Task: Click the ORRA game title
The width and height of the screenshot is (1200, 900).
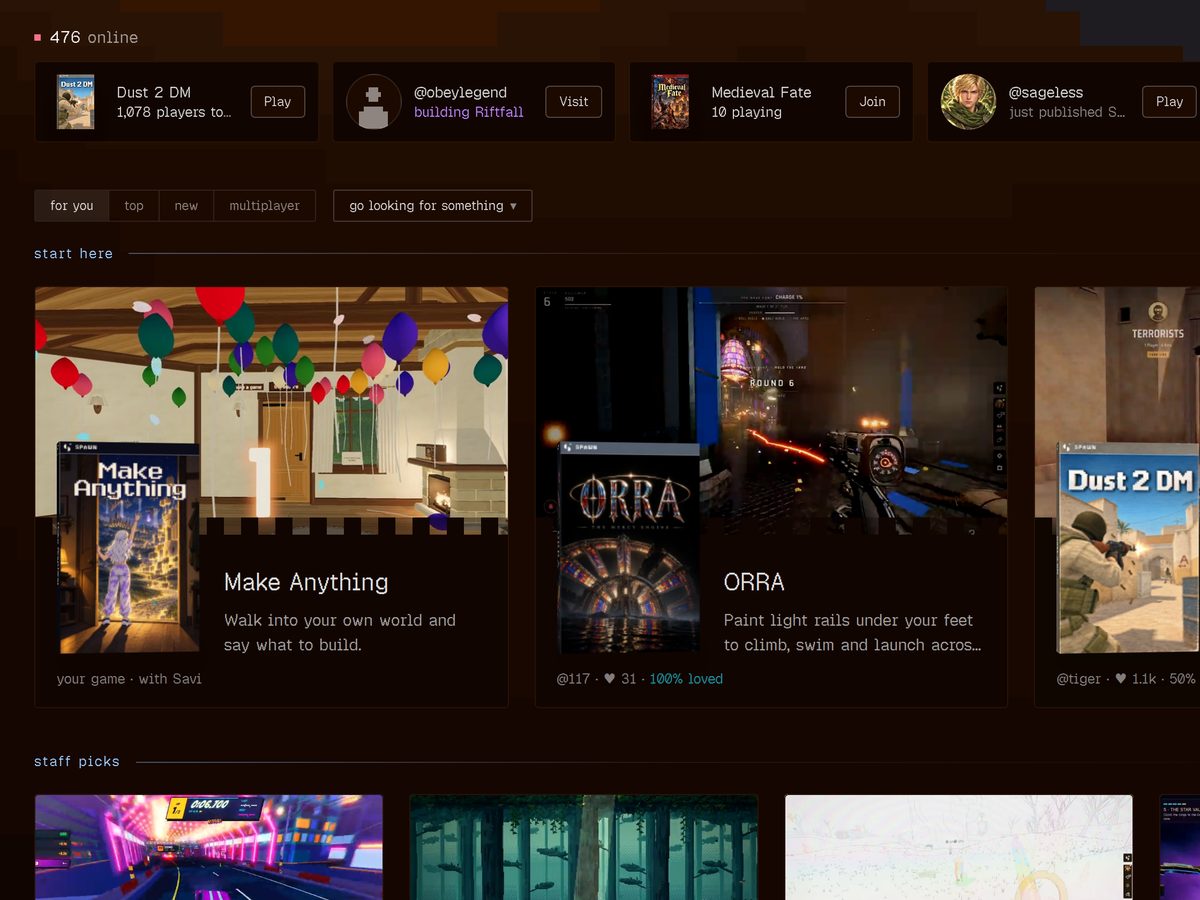Action: (x=754, y=582)
